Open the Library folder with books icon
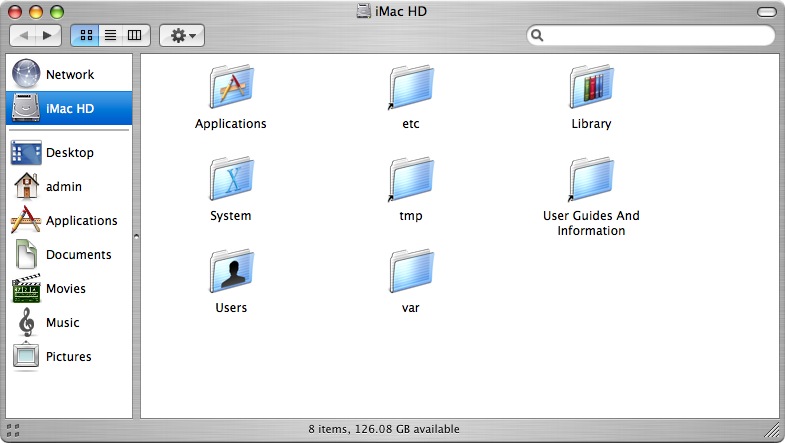This screenshot has width=785, height=443. (x=592, y=87)
